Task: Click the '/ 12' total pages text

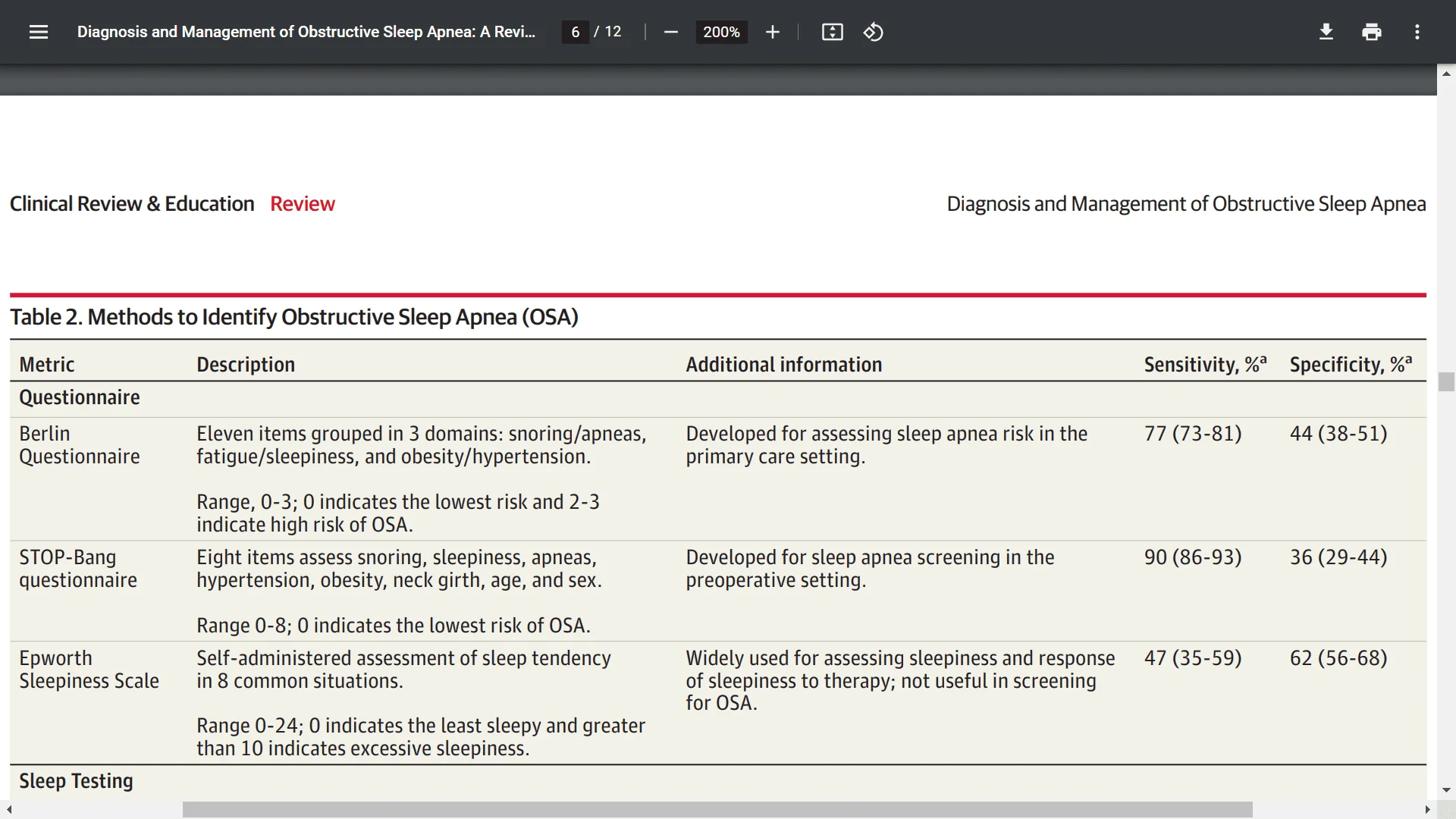Action: tap(607, 32)
